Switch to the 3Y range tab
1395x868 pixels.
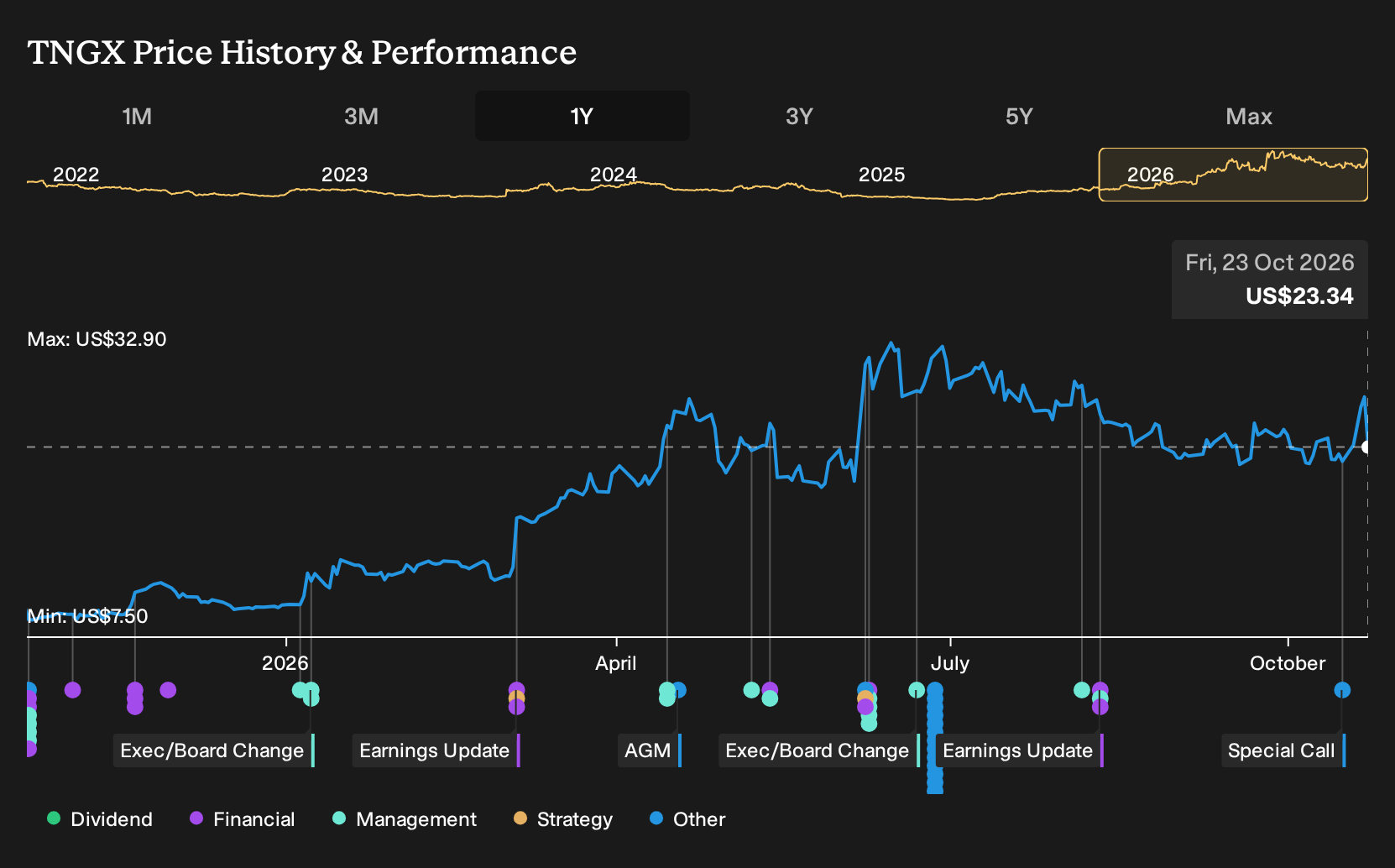pyautogui.click(x=799, y=116)
